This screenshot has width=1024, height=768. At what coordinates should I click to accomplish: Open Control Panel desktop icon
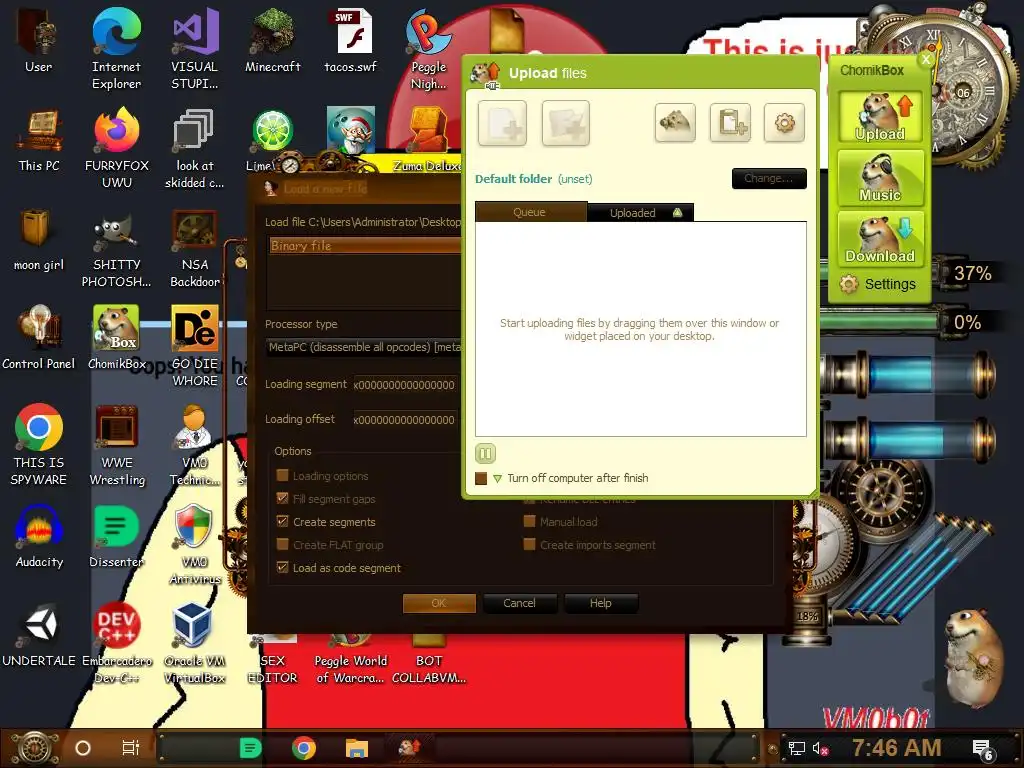point(39,338)
